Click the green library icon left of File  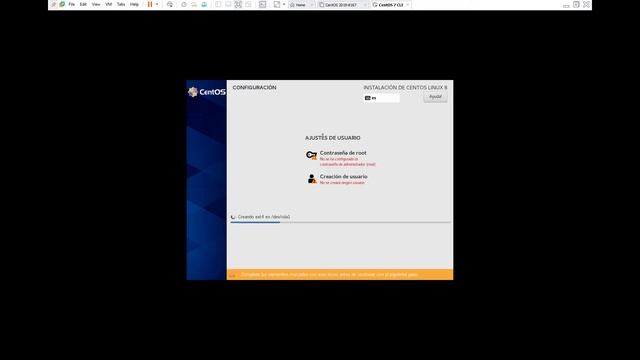click(62, 4)
